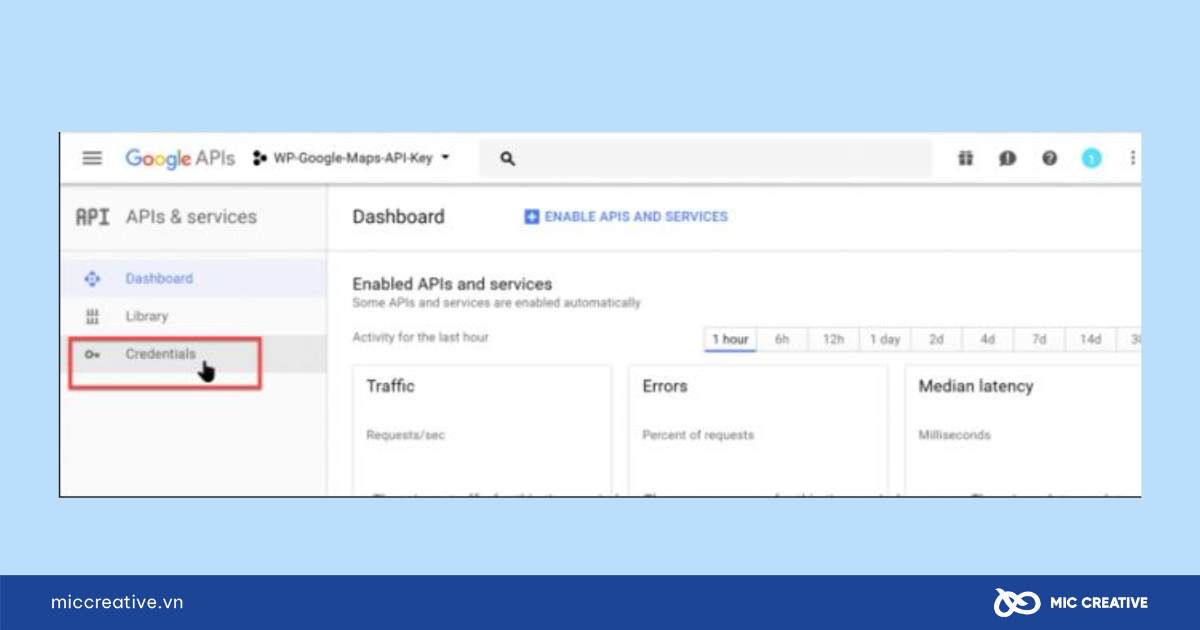
Task: Click the Enabled APIs and services heading
Action: 452,284
